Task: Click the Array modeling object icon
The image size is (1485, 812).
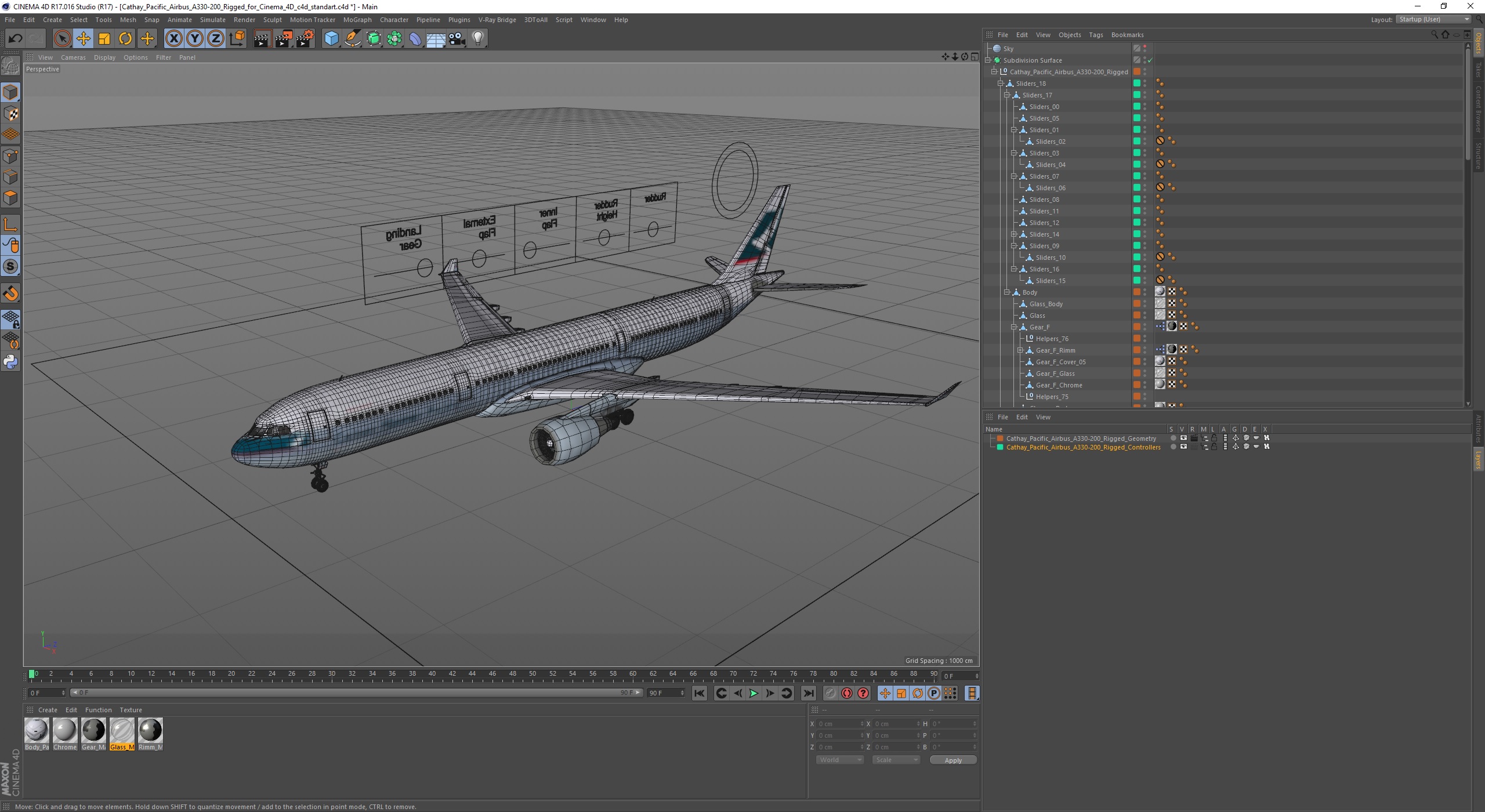Action: pyautogui.click(x=394, y=39)
